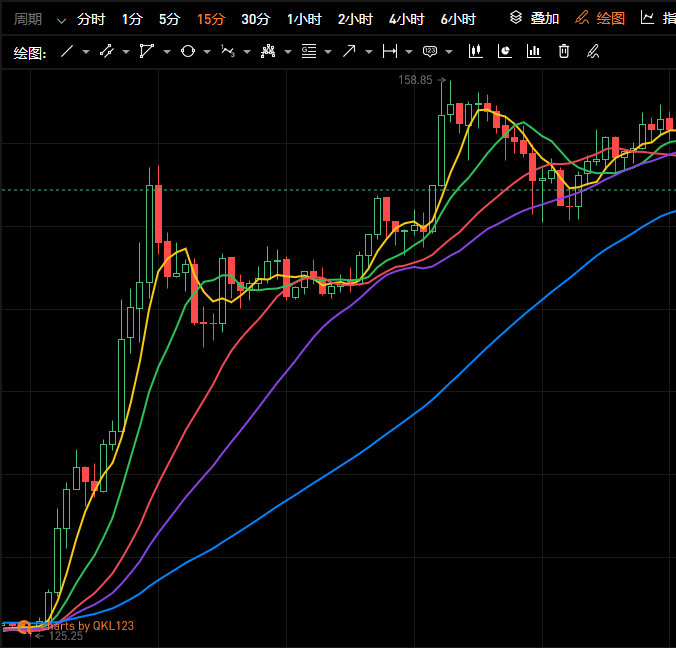Toggle the 叠加 overlay button

click(534, 19)
